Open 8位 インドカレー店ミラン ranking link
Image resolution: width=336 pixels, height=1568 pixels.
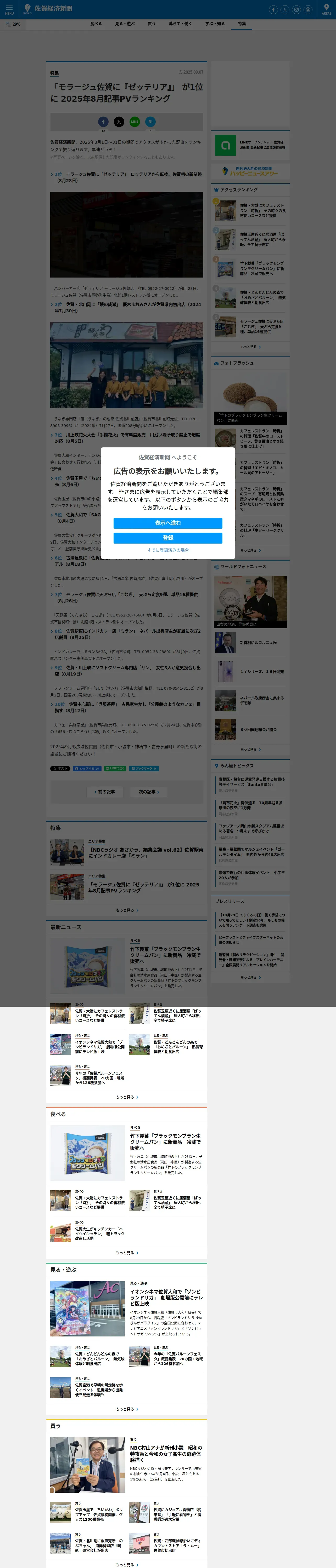pos(127,634)
